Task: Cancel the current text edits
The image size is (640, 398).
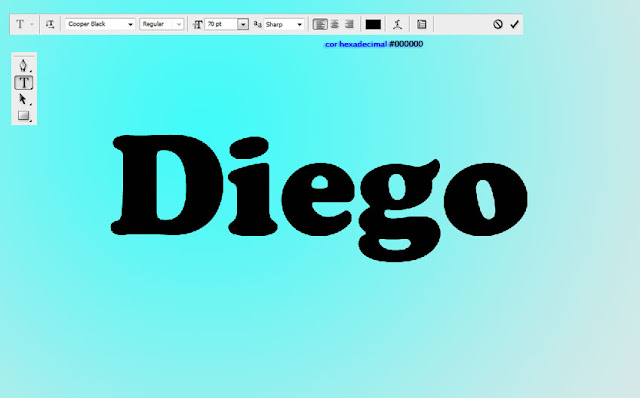Action: point(497,24)
